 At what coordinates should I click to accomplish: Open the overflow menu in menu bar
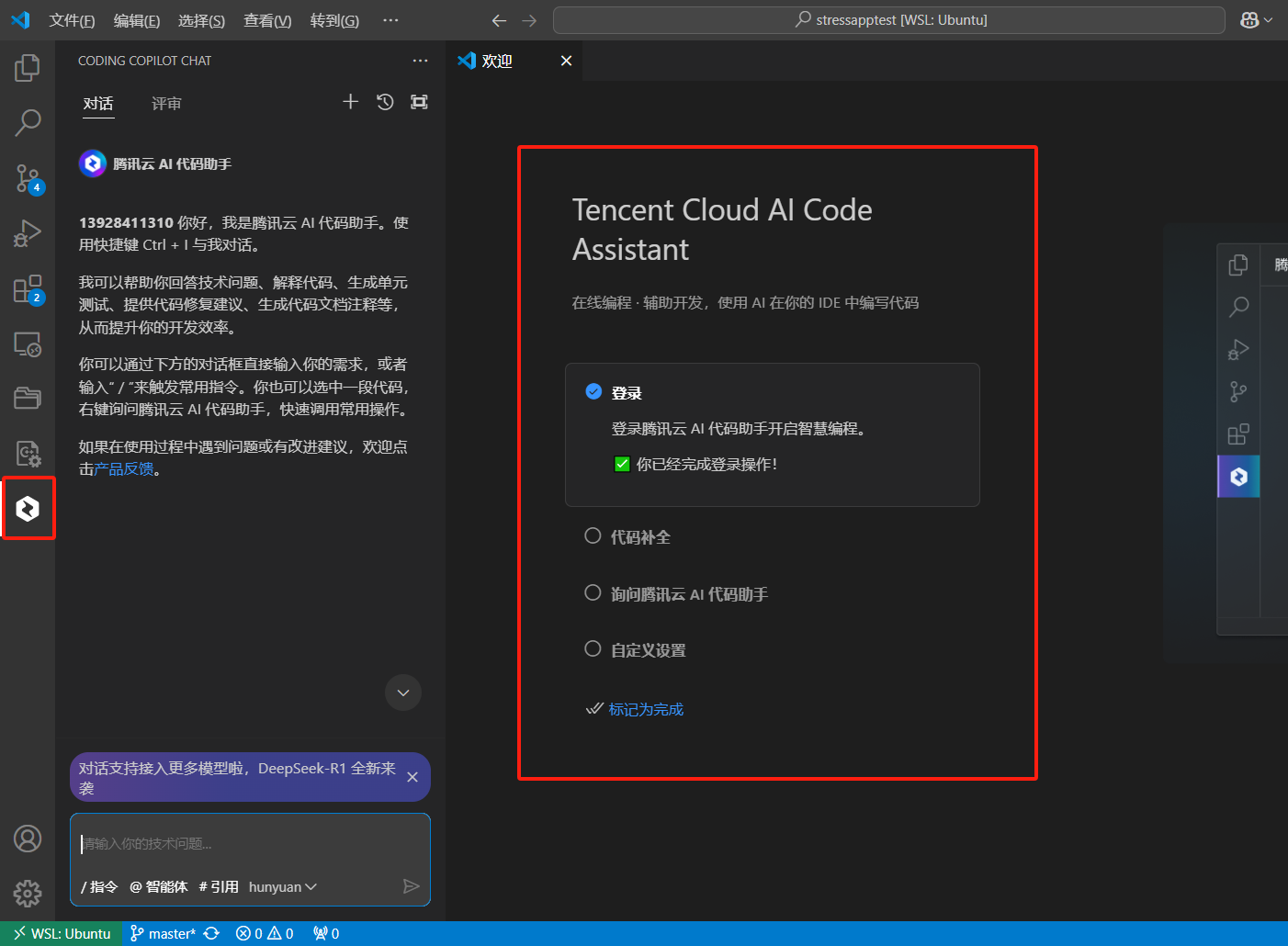pos(390,20)
